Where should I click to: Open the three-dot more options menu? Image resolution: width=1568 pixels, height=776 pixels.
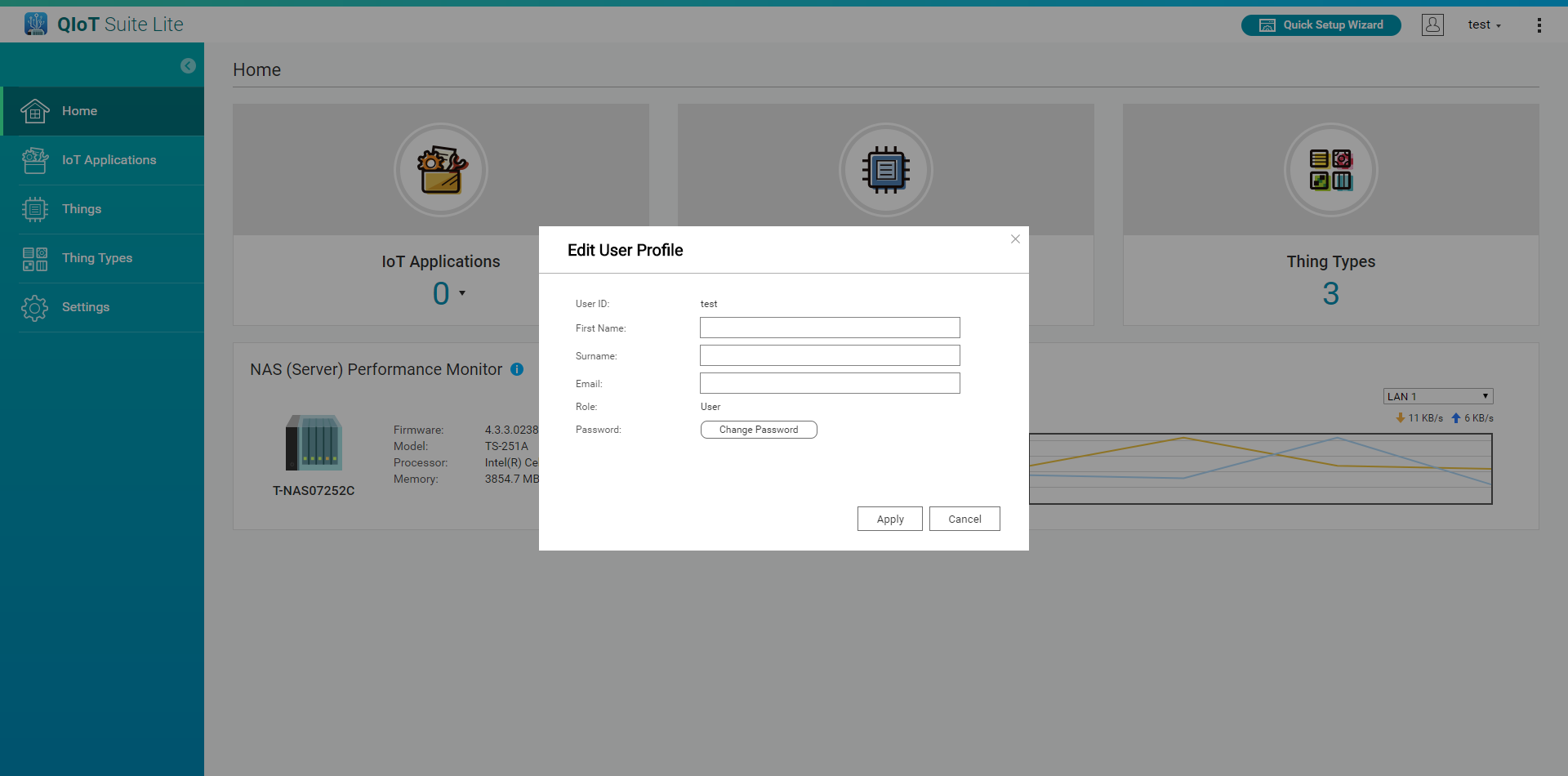[1539, 25]
